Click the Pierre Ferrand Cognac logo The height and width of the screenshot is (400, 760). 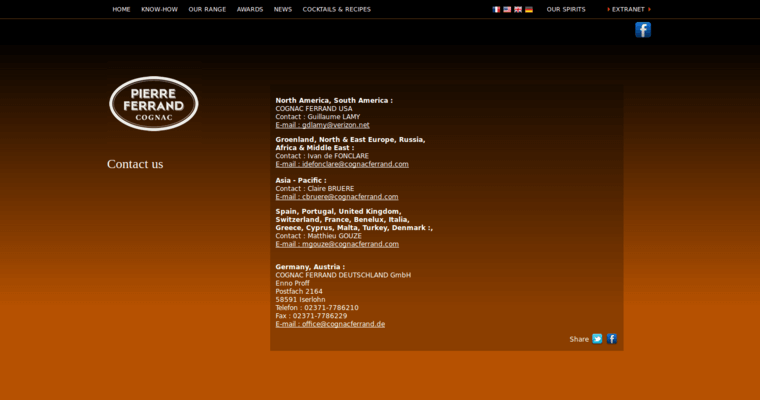[x=153, y=104]
